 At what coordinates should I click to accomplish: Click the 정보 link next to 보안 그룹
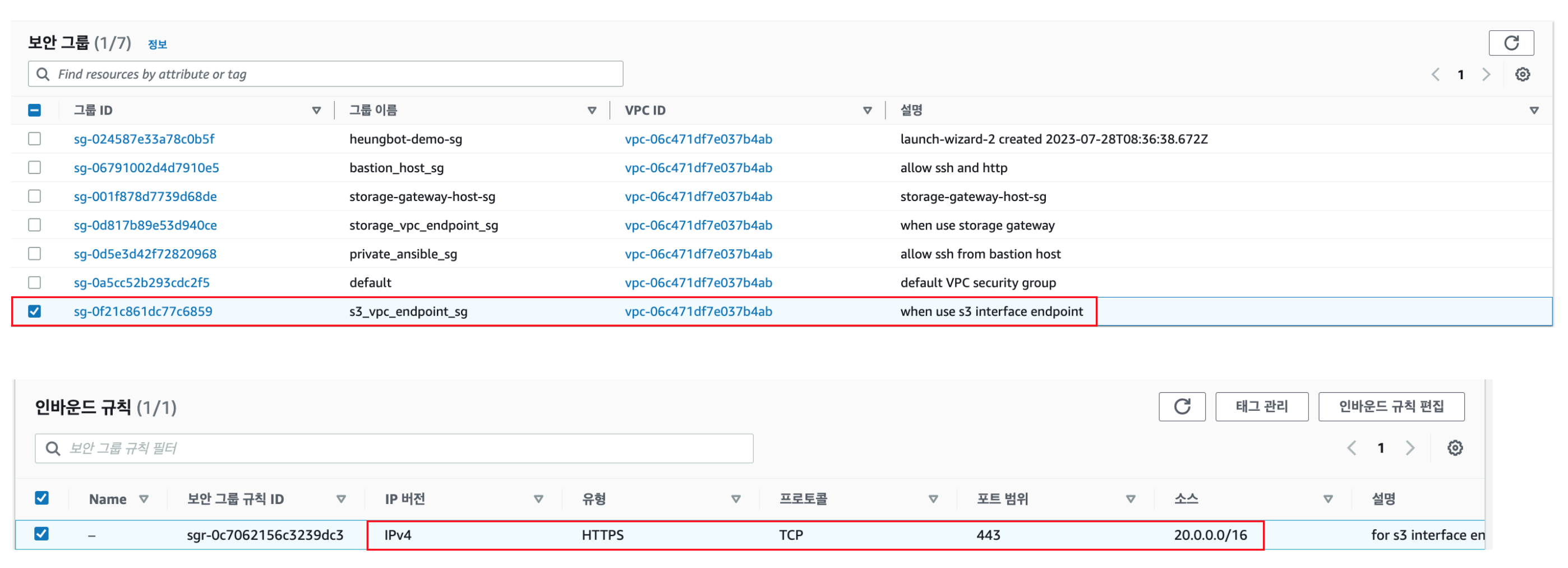pos(157,44)
